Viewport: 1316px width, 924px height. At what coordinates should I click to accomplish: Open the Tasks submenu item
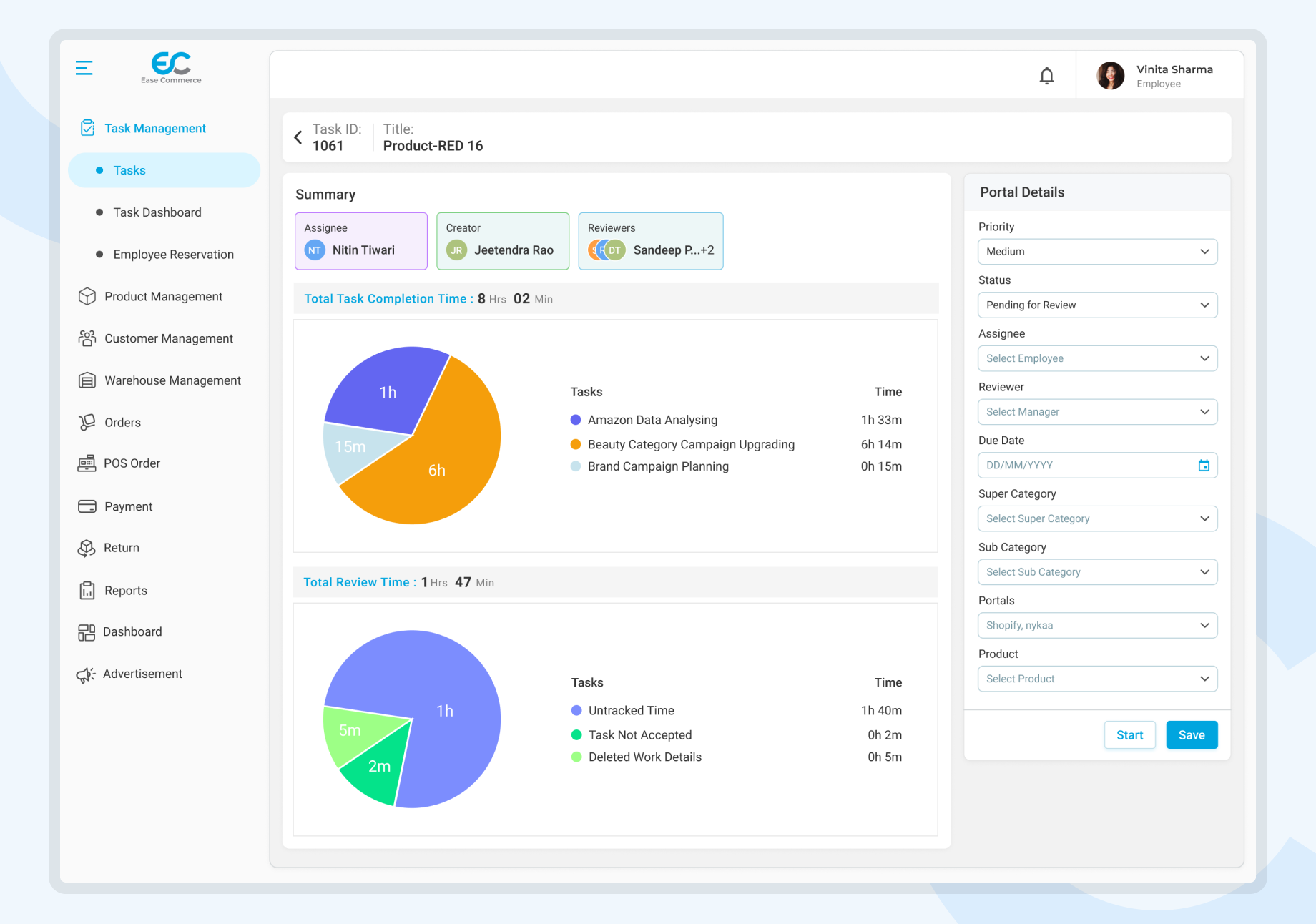point(164,170)
